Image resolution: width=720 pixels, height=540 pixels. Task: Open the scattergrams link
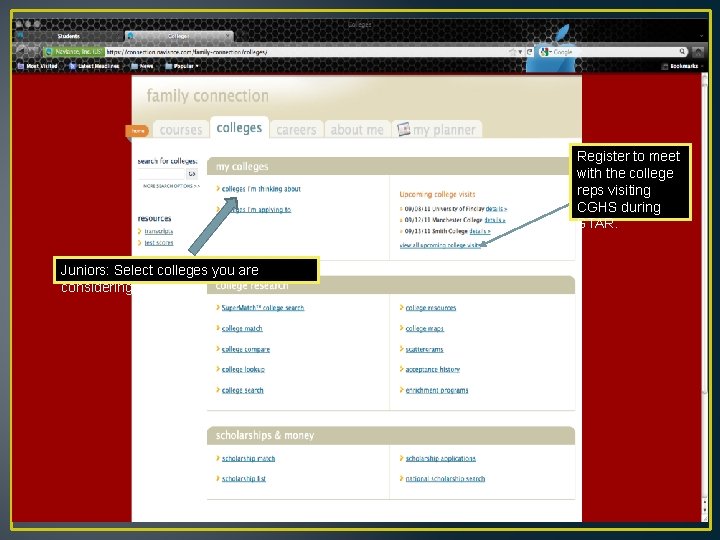[424, 349]
